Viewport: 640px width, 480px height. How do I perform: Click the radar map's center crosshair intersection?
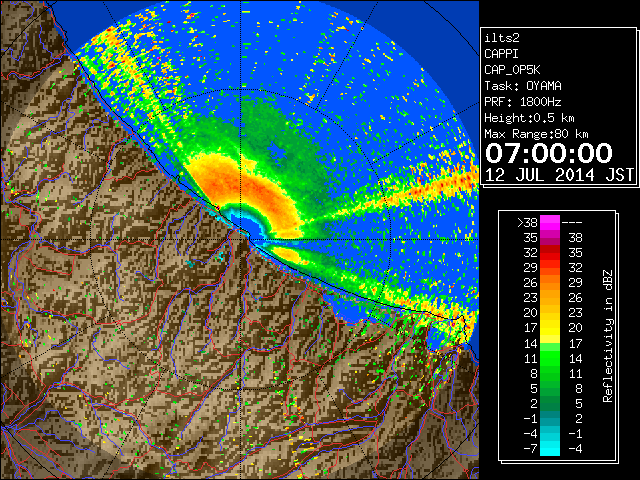[x=241, y=239]
